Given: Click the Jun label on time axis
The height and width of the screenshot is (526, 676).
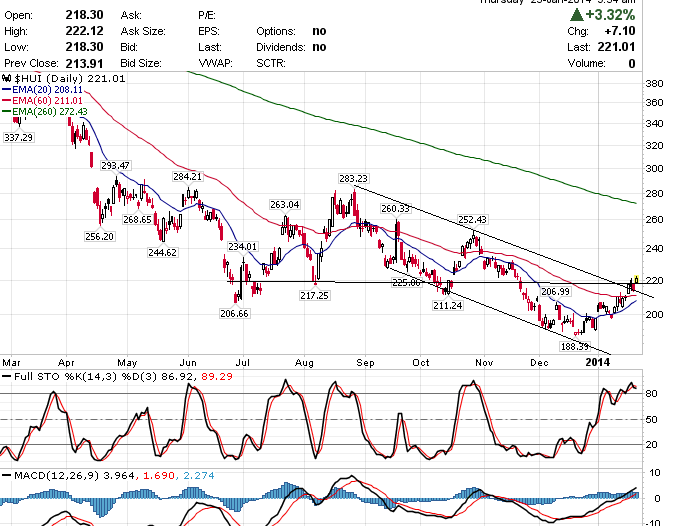Looking at the screenshot, I should [x=188, y=363].
